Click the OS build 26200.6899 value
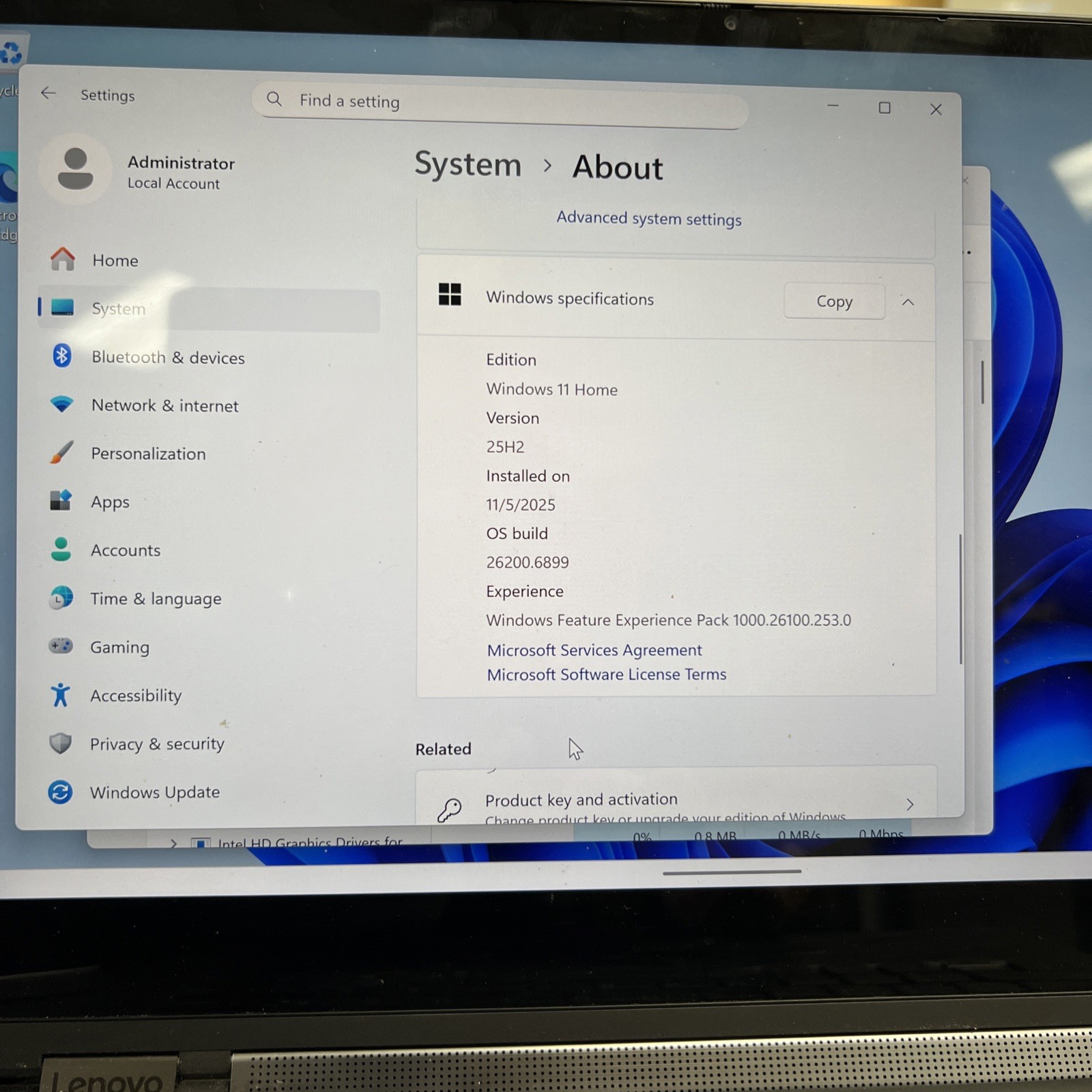1092x1092 pixels. (528, 562)
